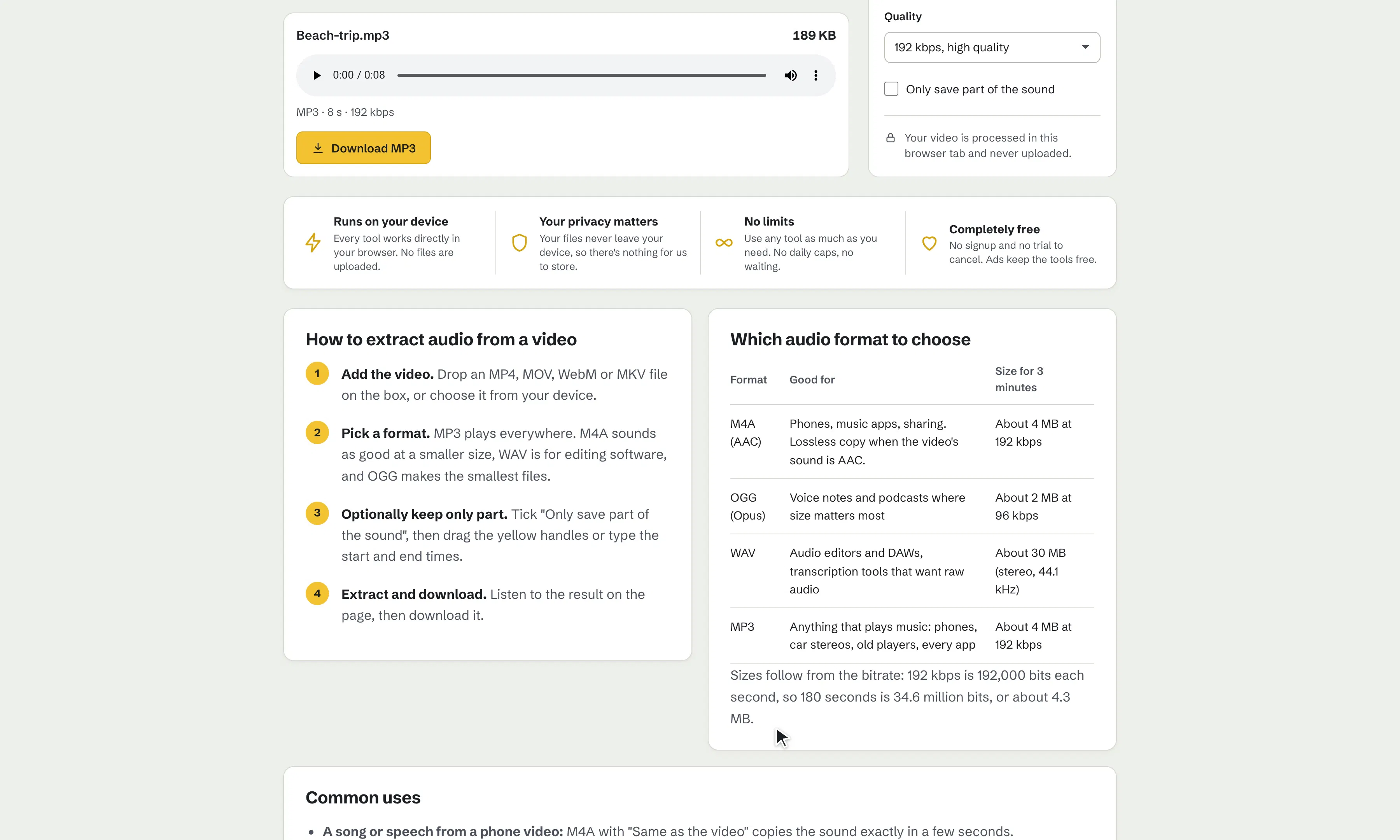Viewport: 1400px width, 840px height.
Task: Click the step 2 badge 'Pick a format'
Action: tap(317, 432)
